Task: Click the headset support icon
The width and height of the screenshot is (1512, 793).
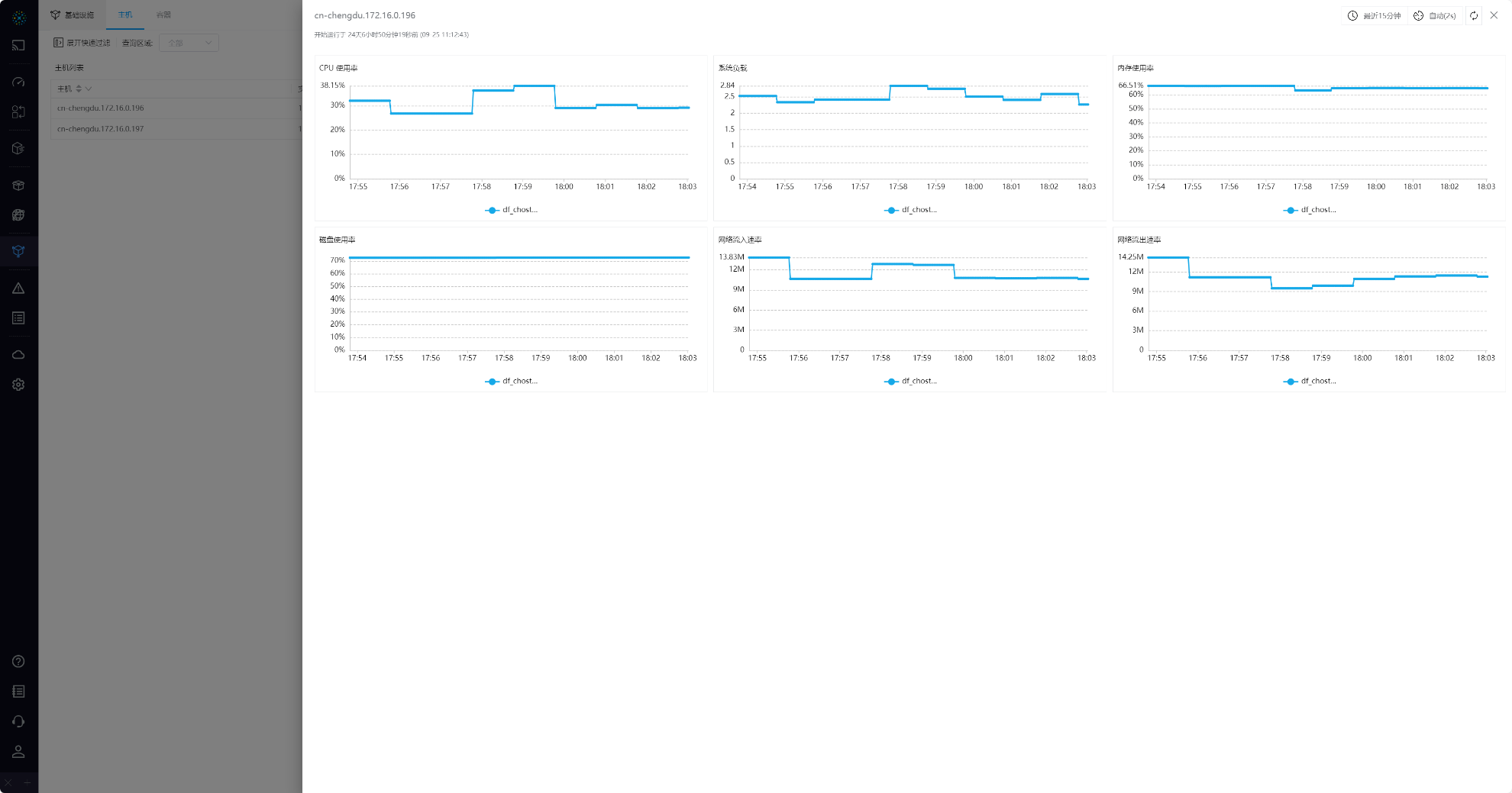Action: coord(18,721)
